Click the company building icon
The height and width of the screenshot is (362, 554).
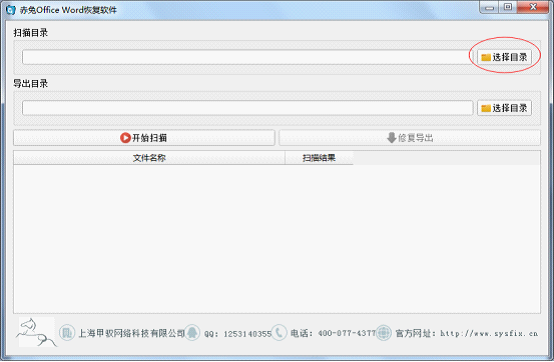[x=66, y=333]
